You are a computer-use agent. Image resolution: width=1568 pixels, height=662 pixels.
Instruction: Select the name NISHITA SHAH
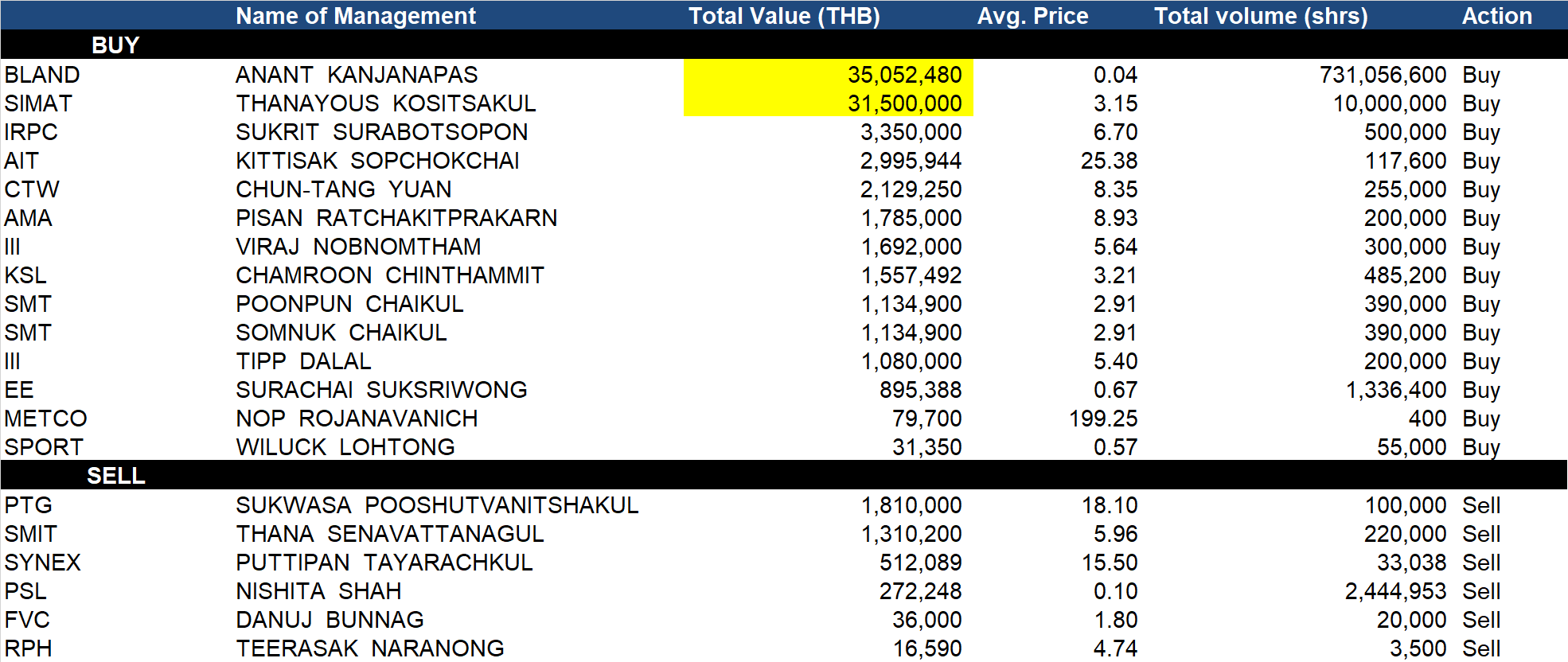pos(318,591)
